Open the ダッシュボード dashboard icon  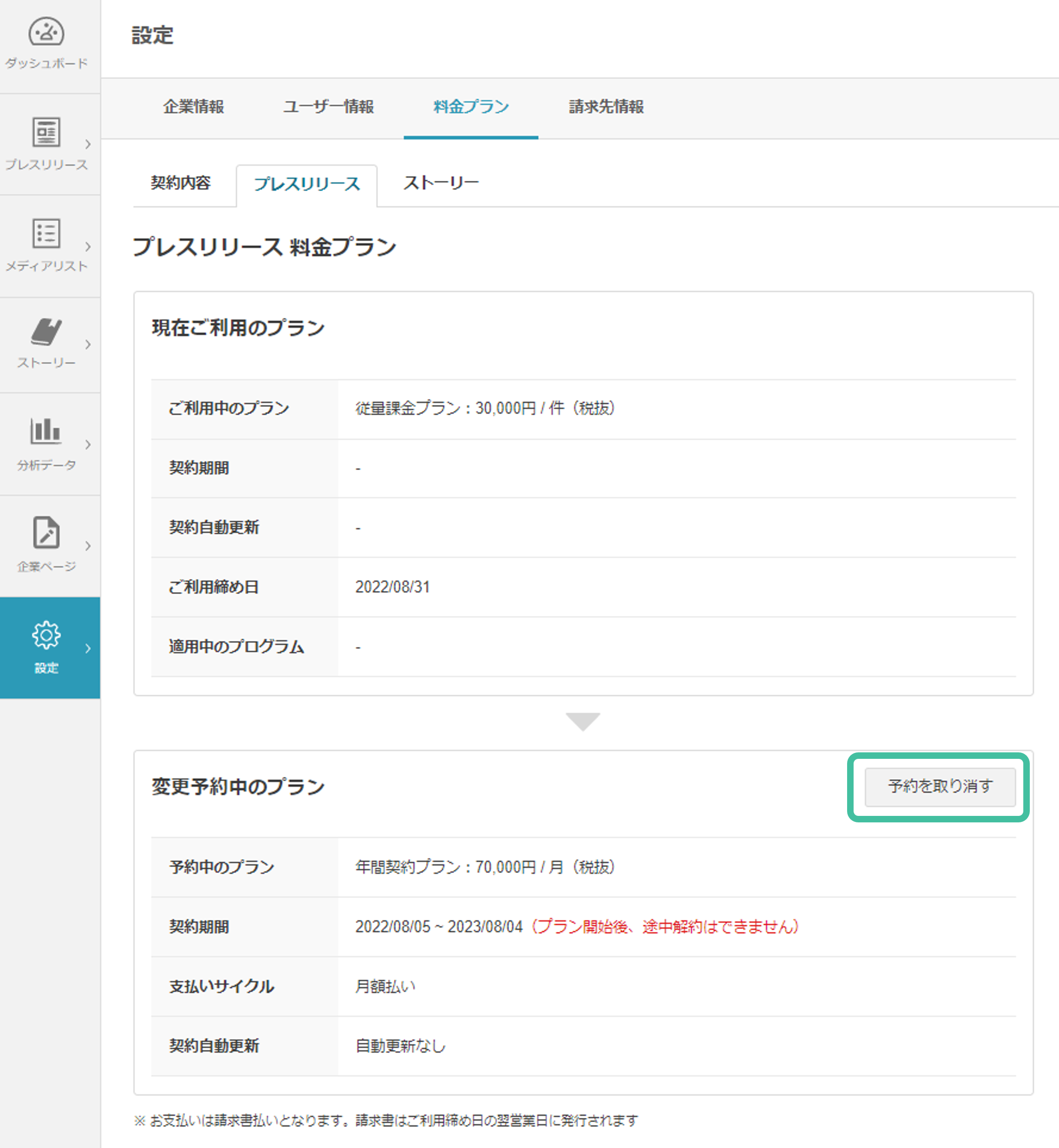(x=46, y=32)
